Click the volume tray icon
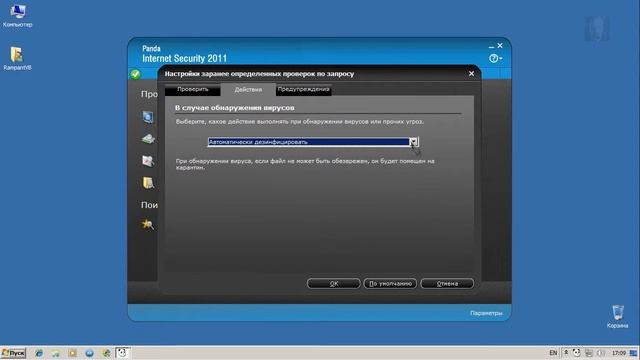This screenshot has height=360, width=640. (600, 353)
